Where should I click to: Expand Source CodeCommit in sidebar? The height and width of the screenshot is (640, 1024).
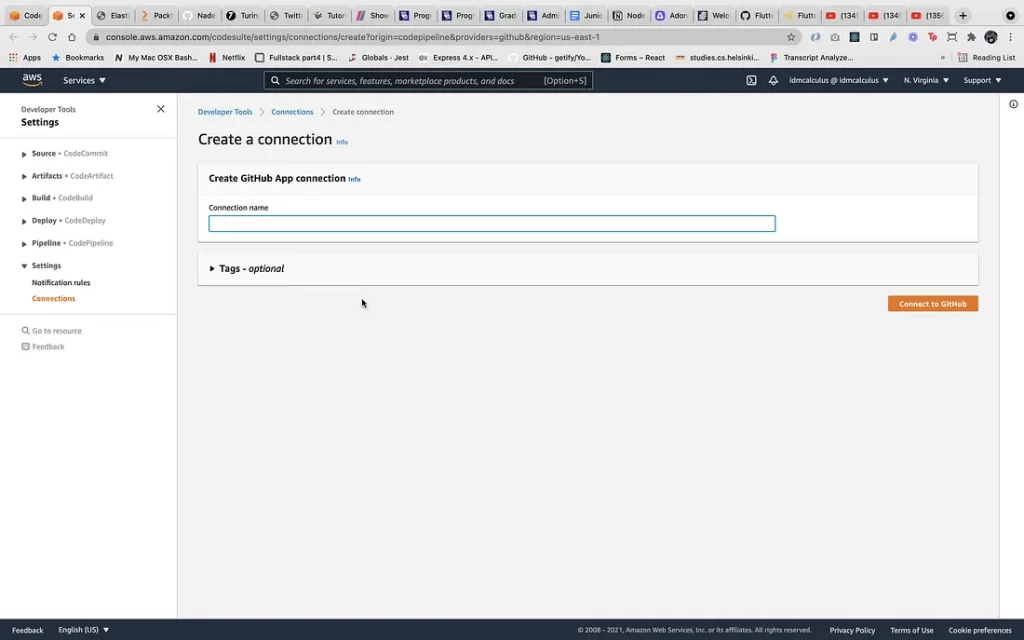(x=24, y=154)
